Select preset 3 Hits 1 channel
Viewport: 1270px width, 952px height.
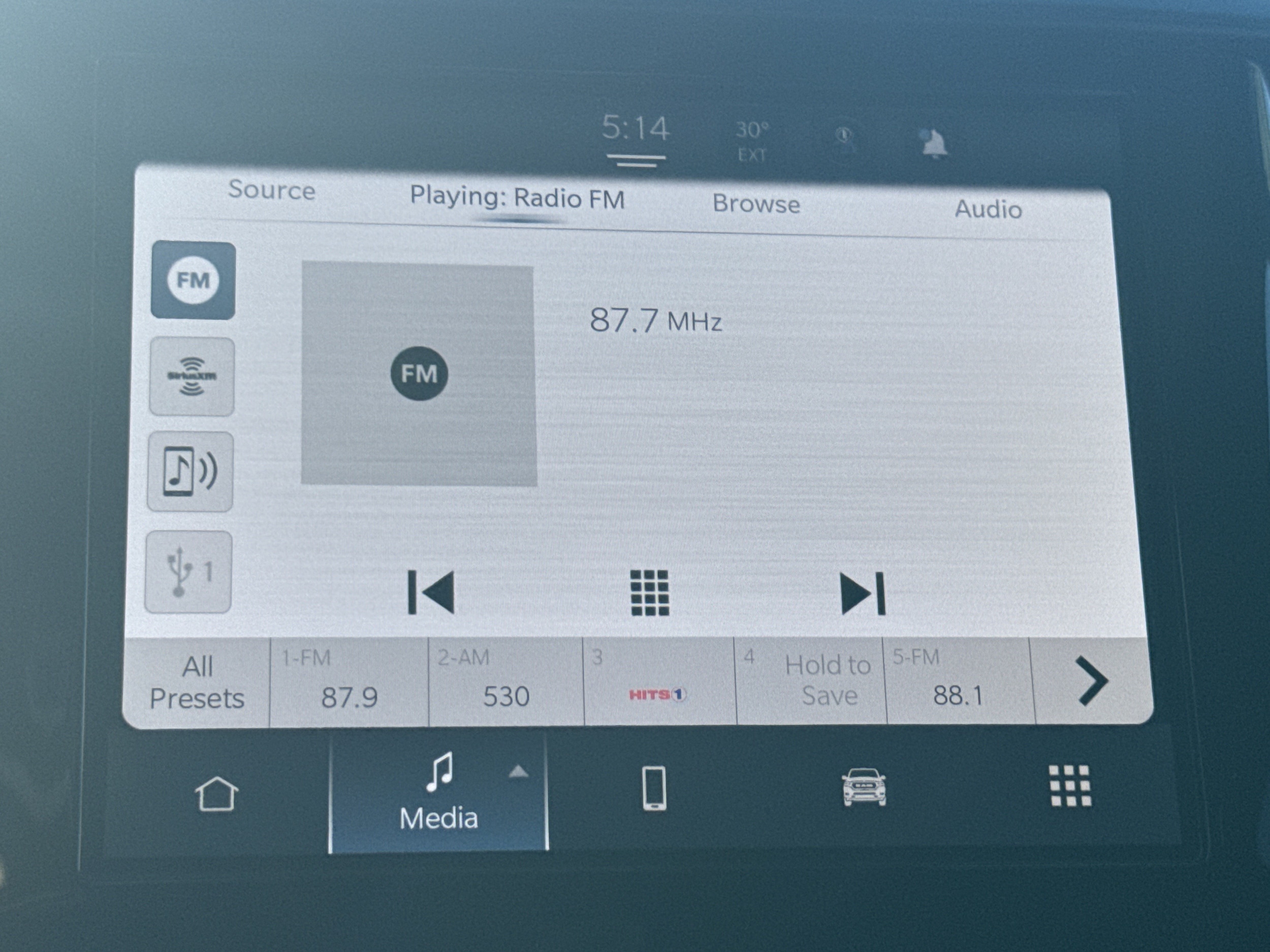point(659,682)
